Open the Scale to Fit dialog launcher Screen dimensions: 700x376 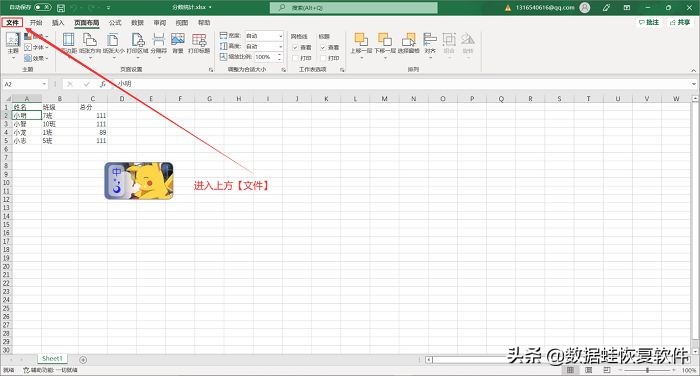(283, 70)
